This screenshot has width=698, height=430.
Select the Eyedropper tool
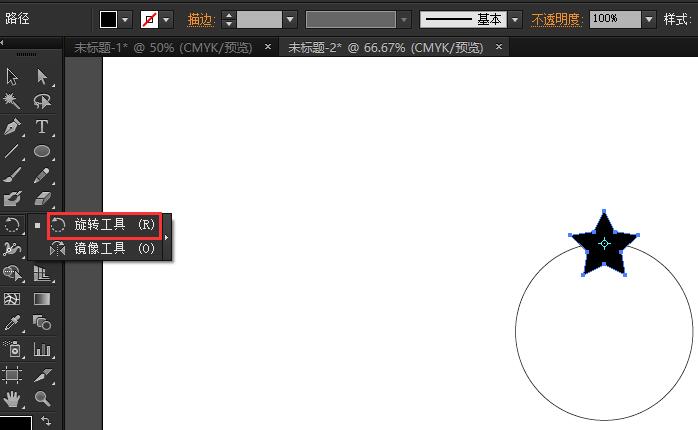click(x=12, y=323)
